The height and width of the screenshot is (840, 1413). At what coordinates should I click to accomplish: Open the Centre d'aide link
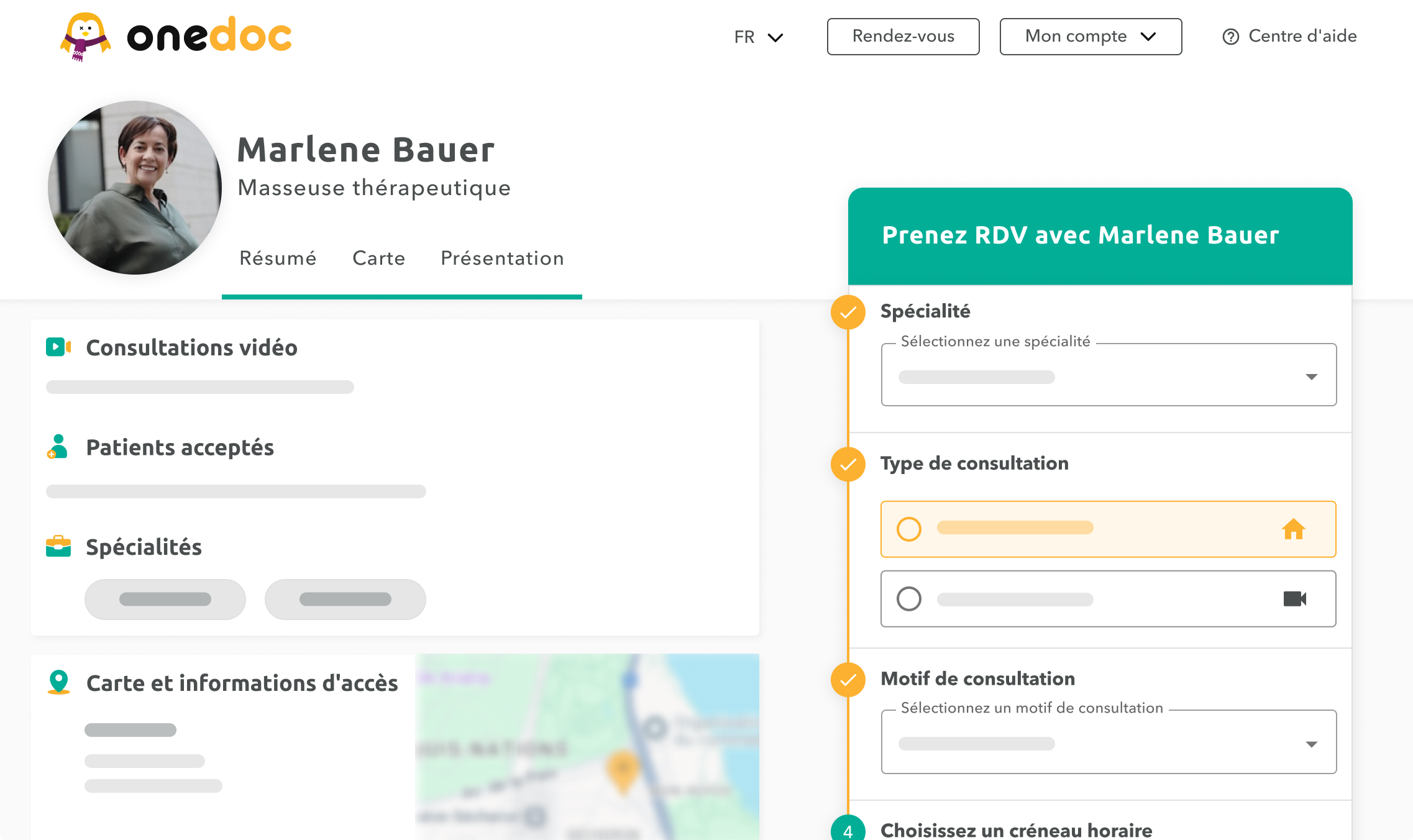[1289, 37]
